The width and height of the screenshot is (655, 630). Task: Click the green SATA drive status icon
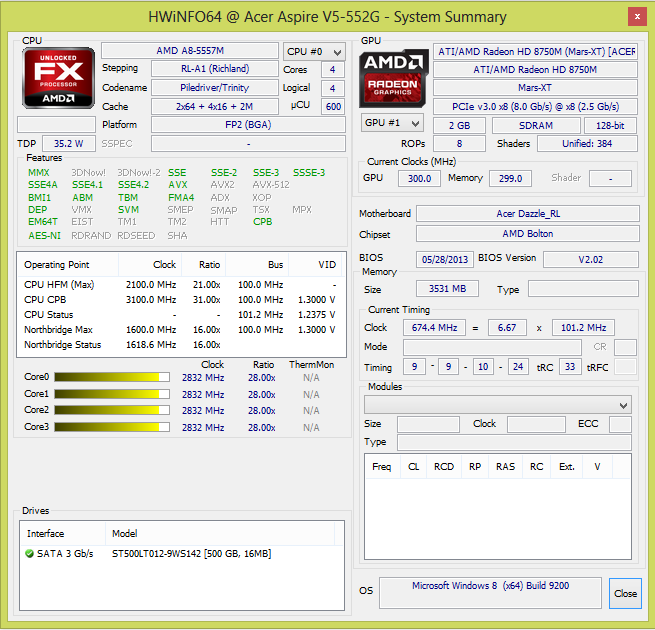tap(29, 554)
